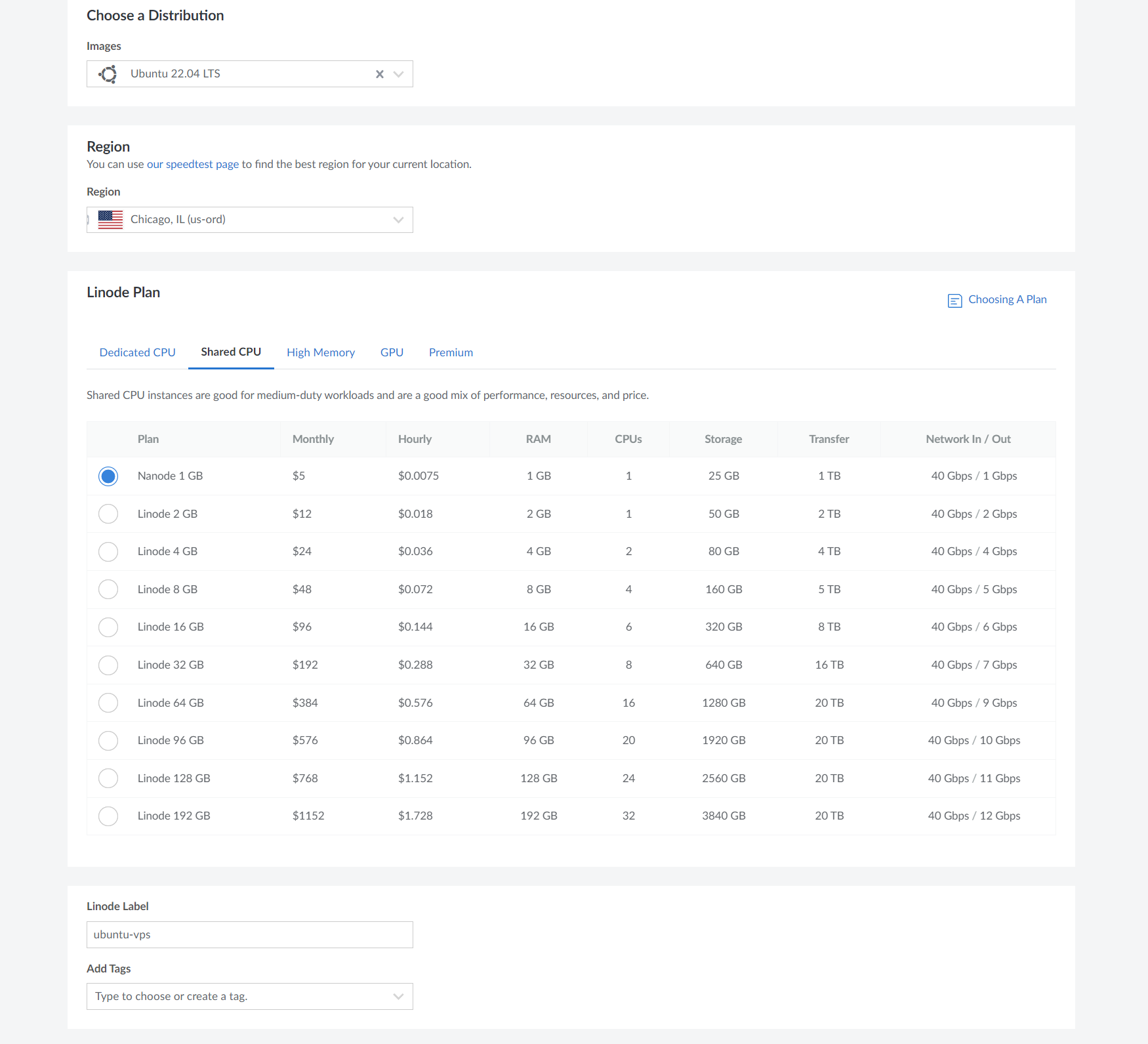
Task: Switch to the High Memory tab
Action: [x=321, y=352]
